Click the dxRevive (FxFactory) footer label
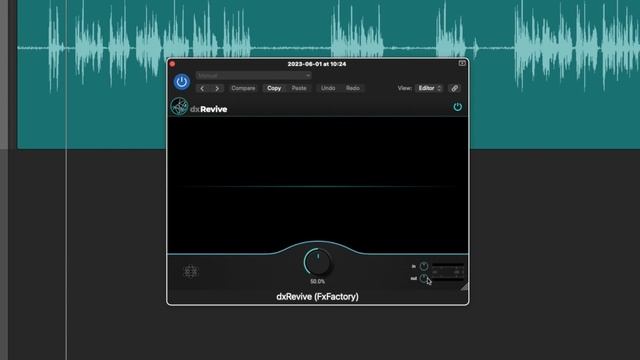The image size is (640, 360). click(318, 297)
